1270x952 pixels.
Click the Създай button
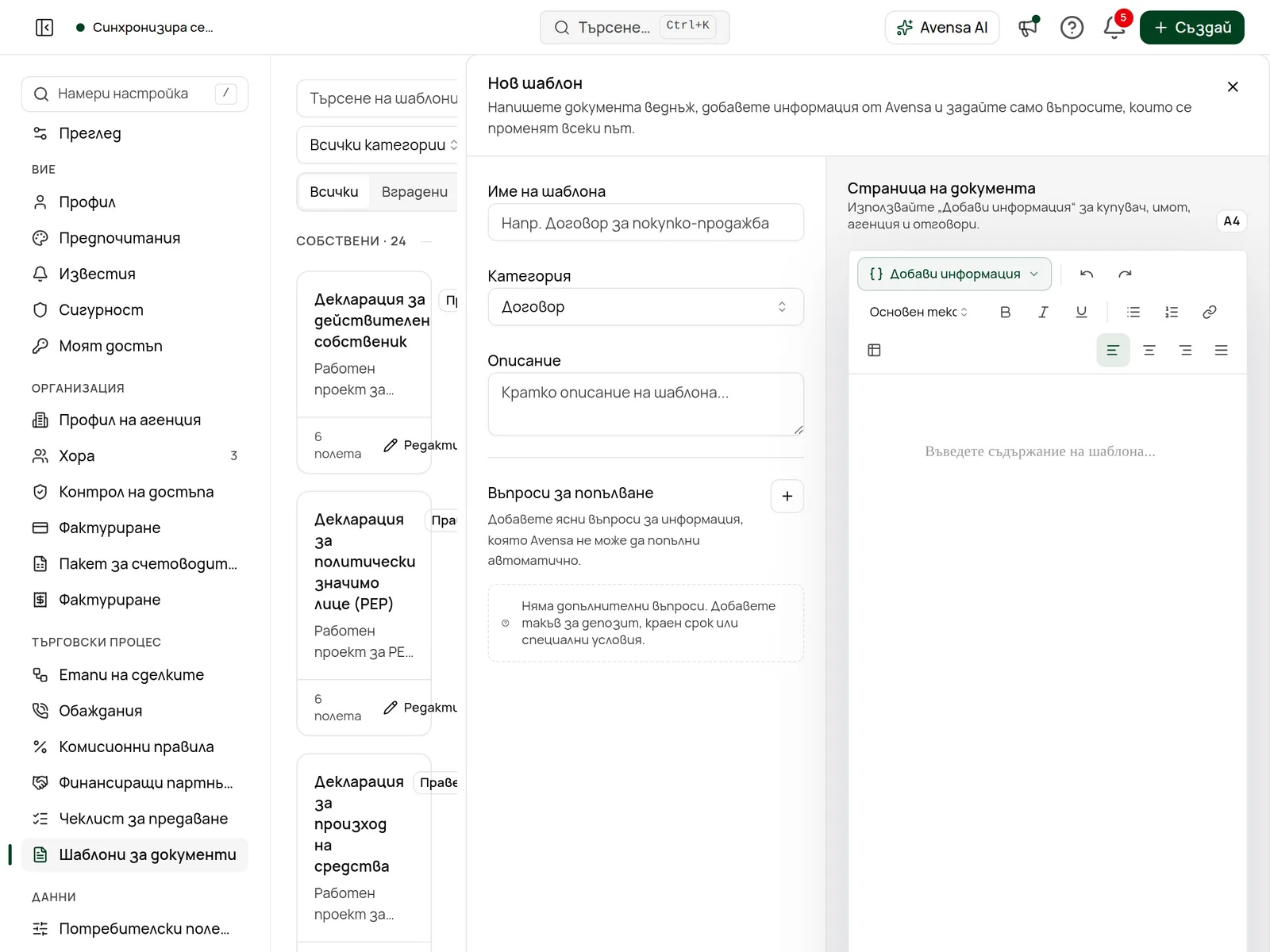(x=1192, y=28)
